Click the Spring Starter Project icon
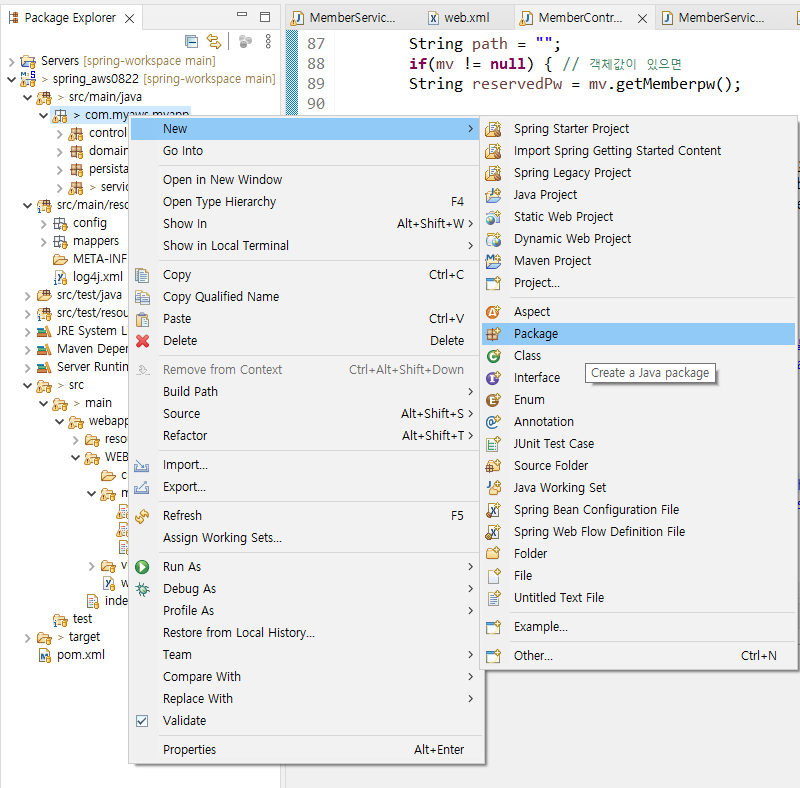800x788 pixels. pyautogui.click(x=493, y=129)
